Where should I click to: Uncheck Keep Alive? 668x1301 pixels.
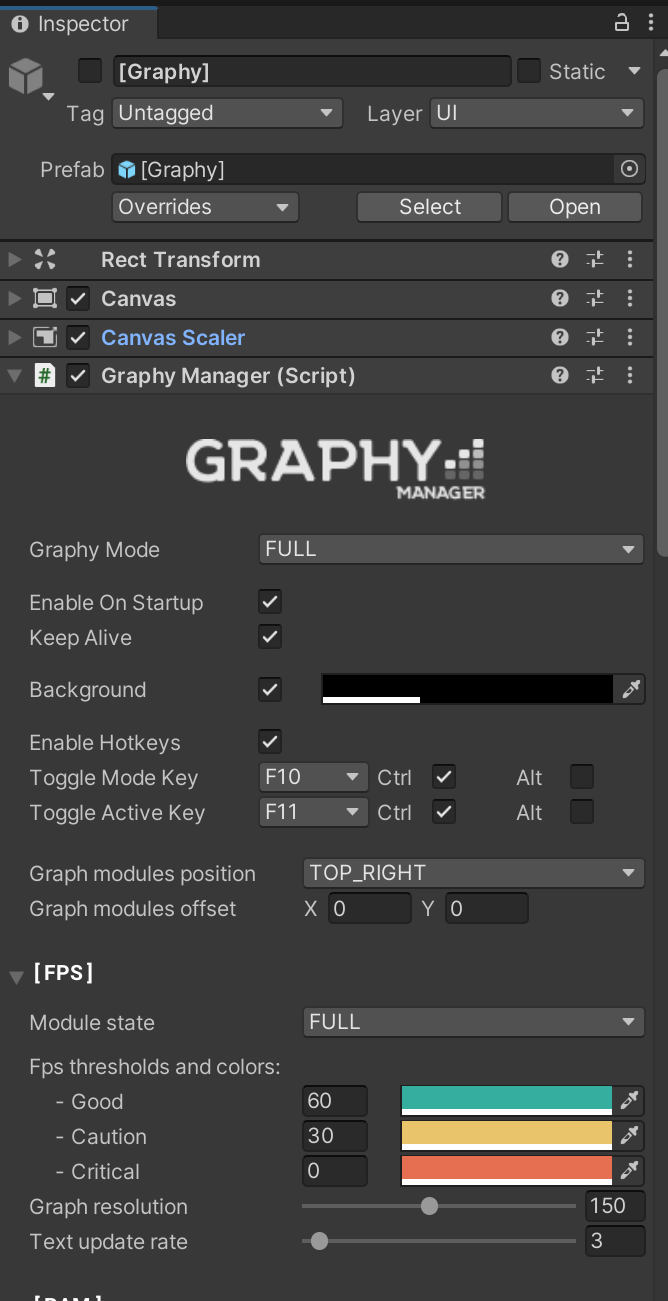270,637
